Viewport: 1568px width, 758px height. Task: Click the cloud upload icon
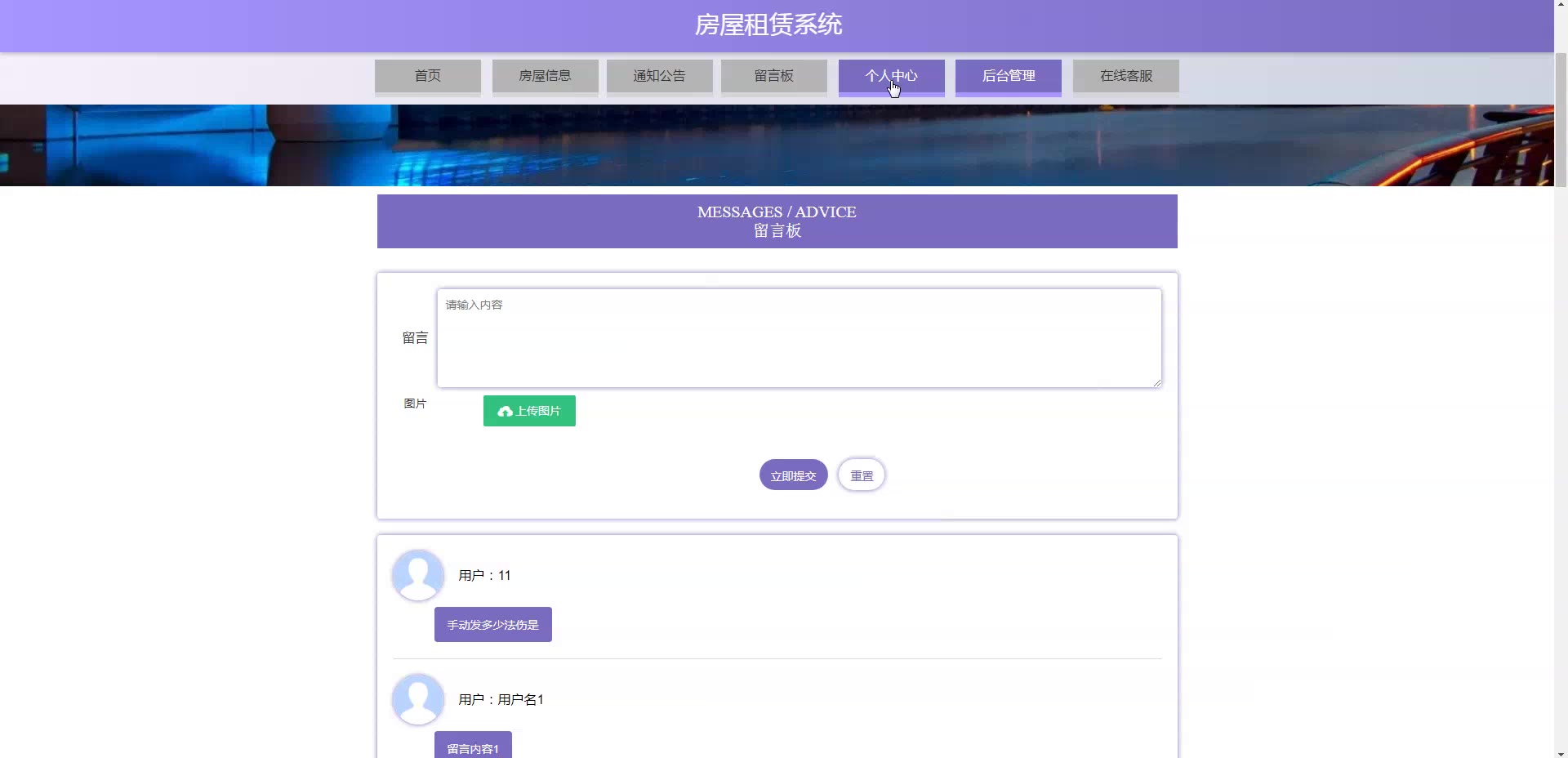tap(506, 411)
